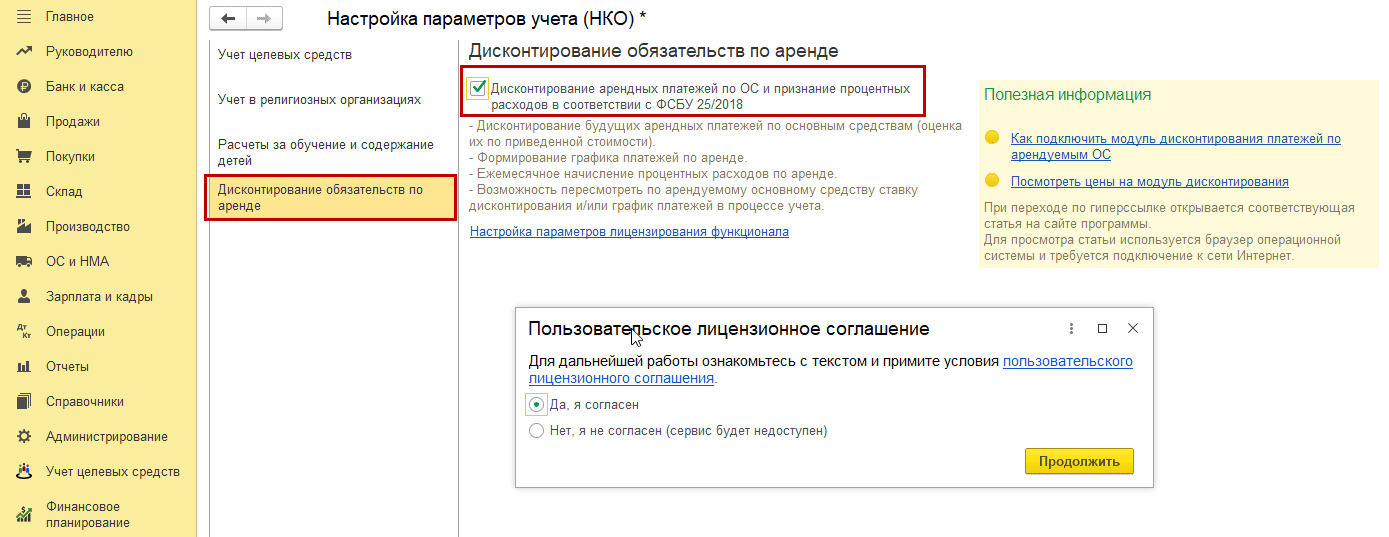Open the Главное section

click(70, 17)
